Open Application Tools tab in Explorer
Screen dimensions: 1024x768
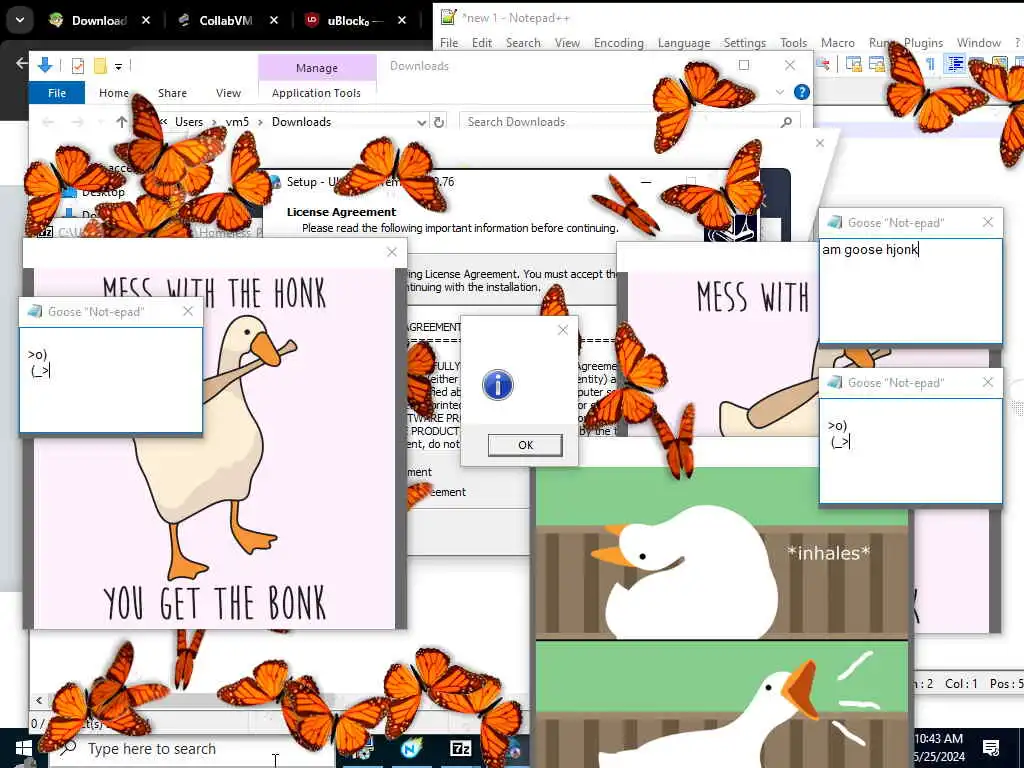tap(317, 93)
